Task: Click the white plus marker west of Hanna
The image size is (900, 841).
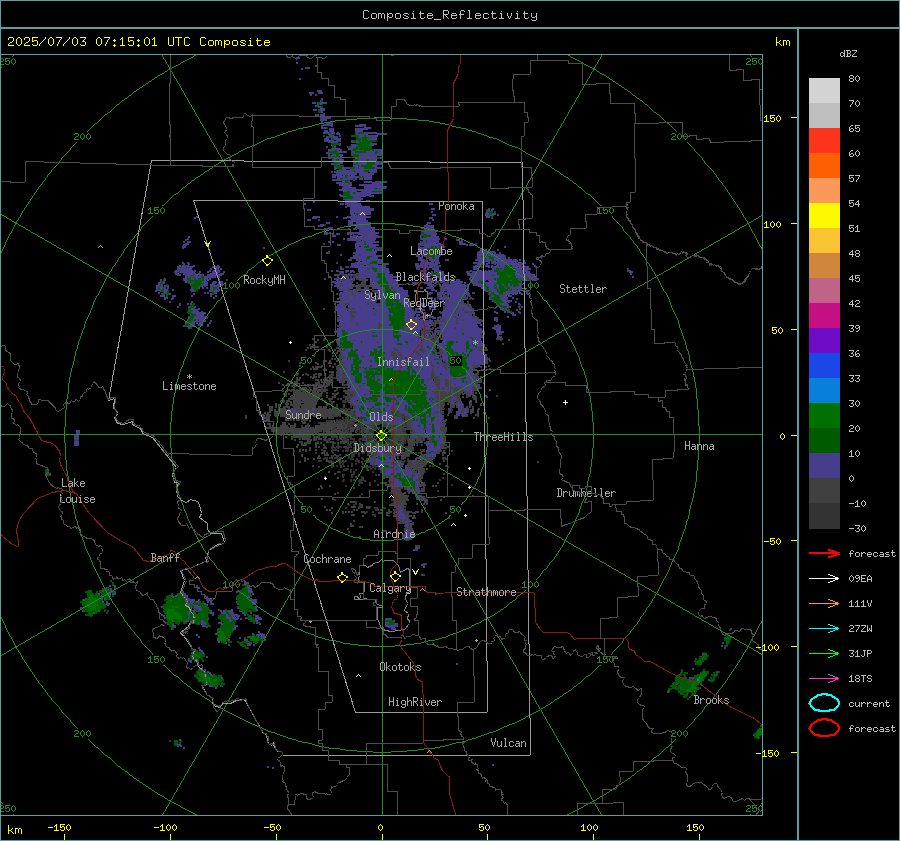Action: pyautogui.click(x=565, y=402)
